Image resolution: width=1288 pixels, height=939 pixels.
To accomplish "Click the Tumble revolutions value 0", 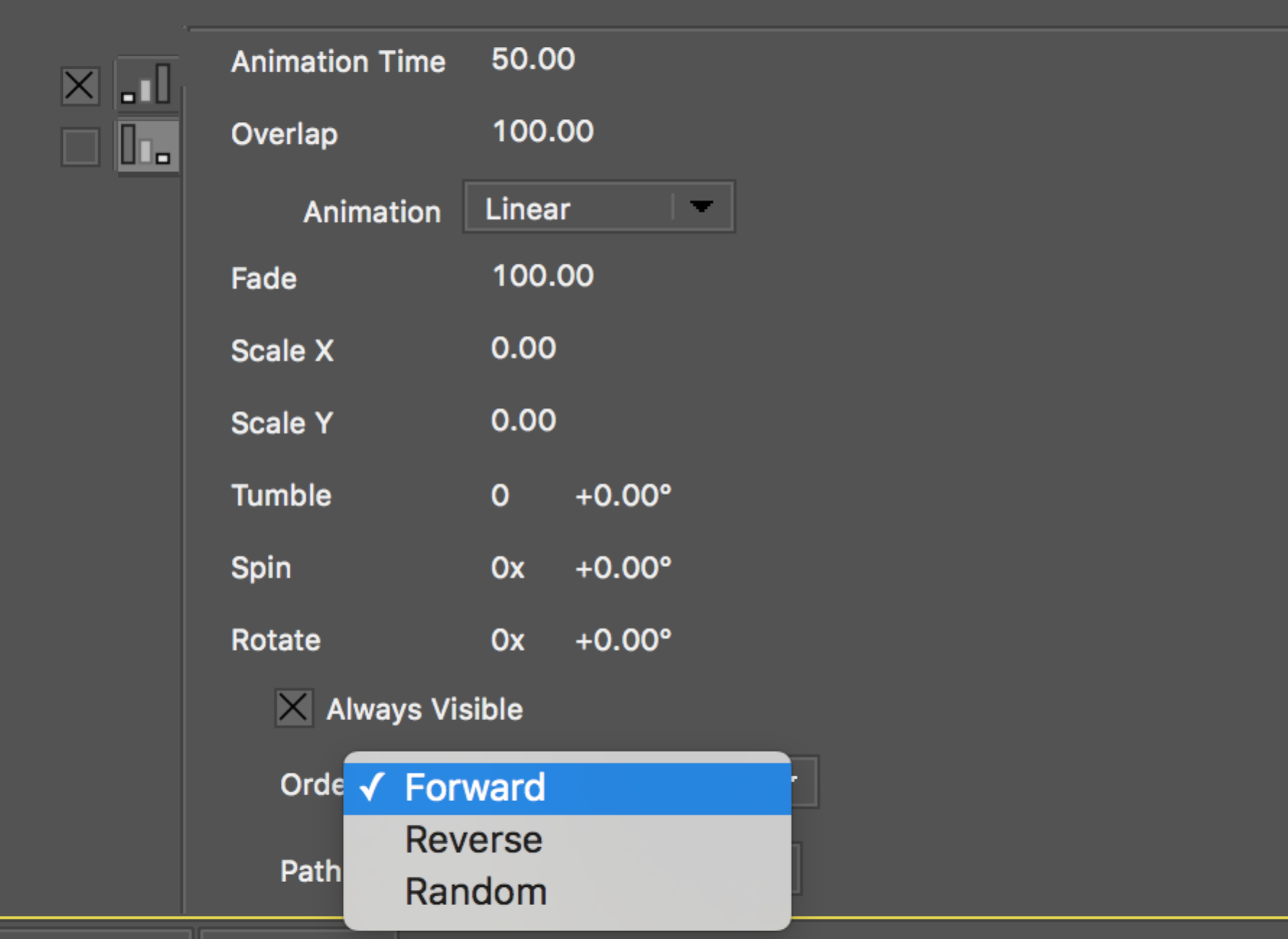I will click(x=500, y=496).
